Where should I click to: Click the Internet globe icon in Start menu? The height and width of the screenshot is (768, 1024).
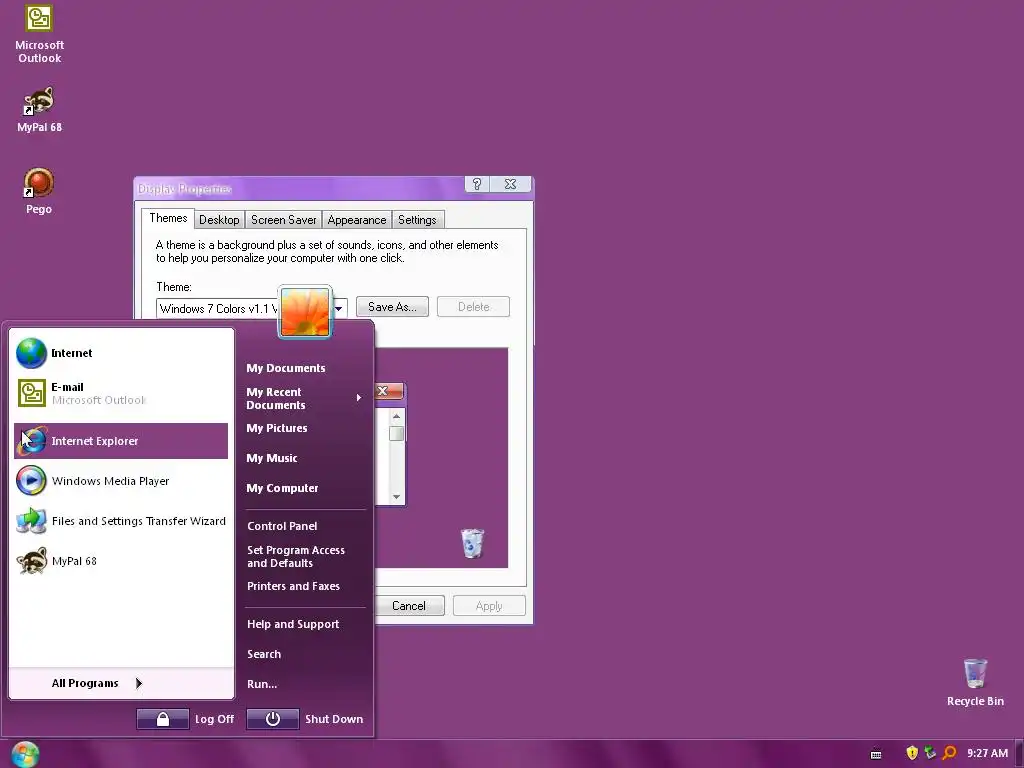click(31, 353)
